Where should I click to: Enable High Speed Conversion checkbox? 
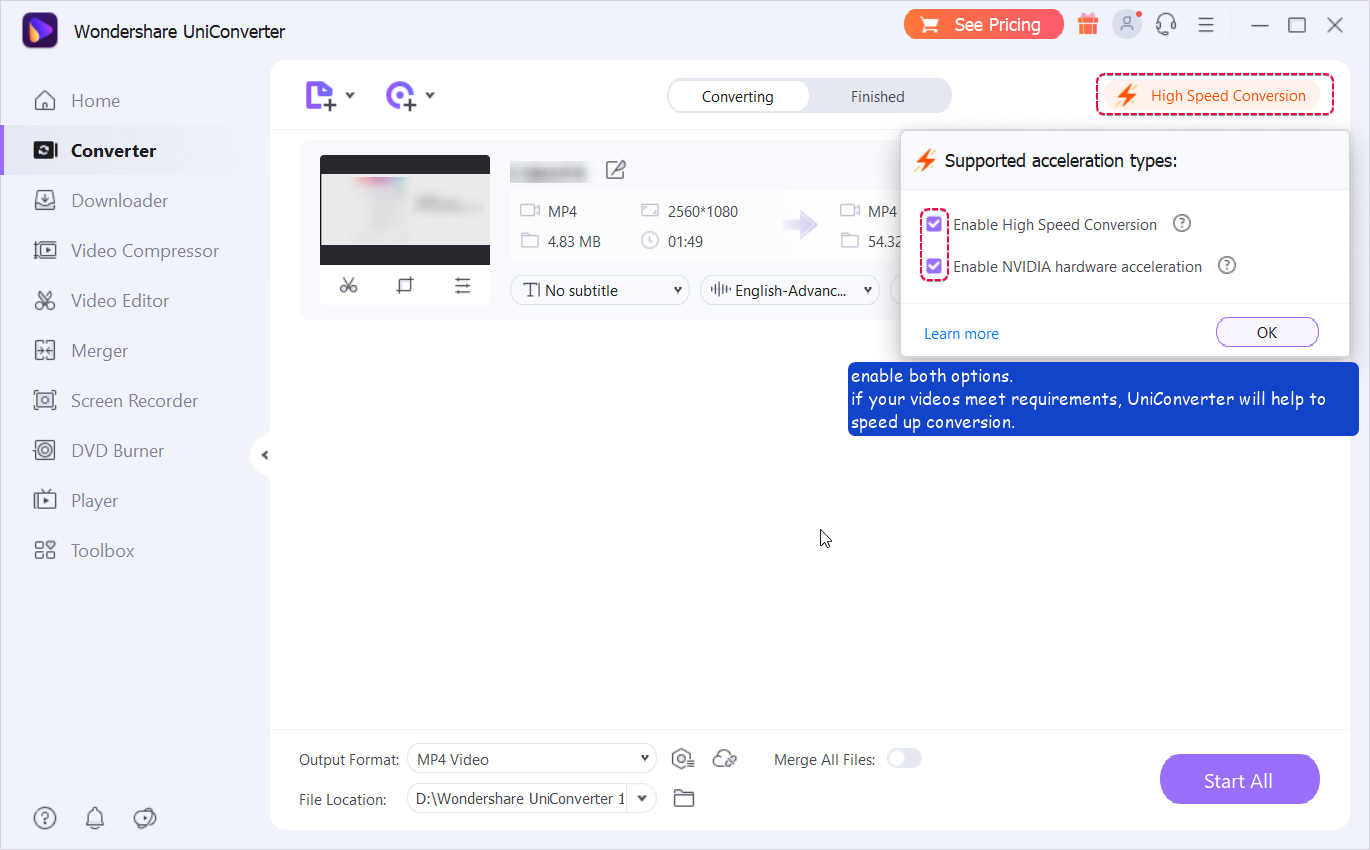point(934,223)
